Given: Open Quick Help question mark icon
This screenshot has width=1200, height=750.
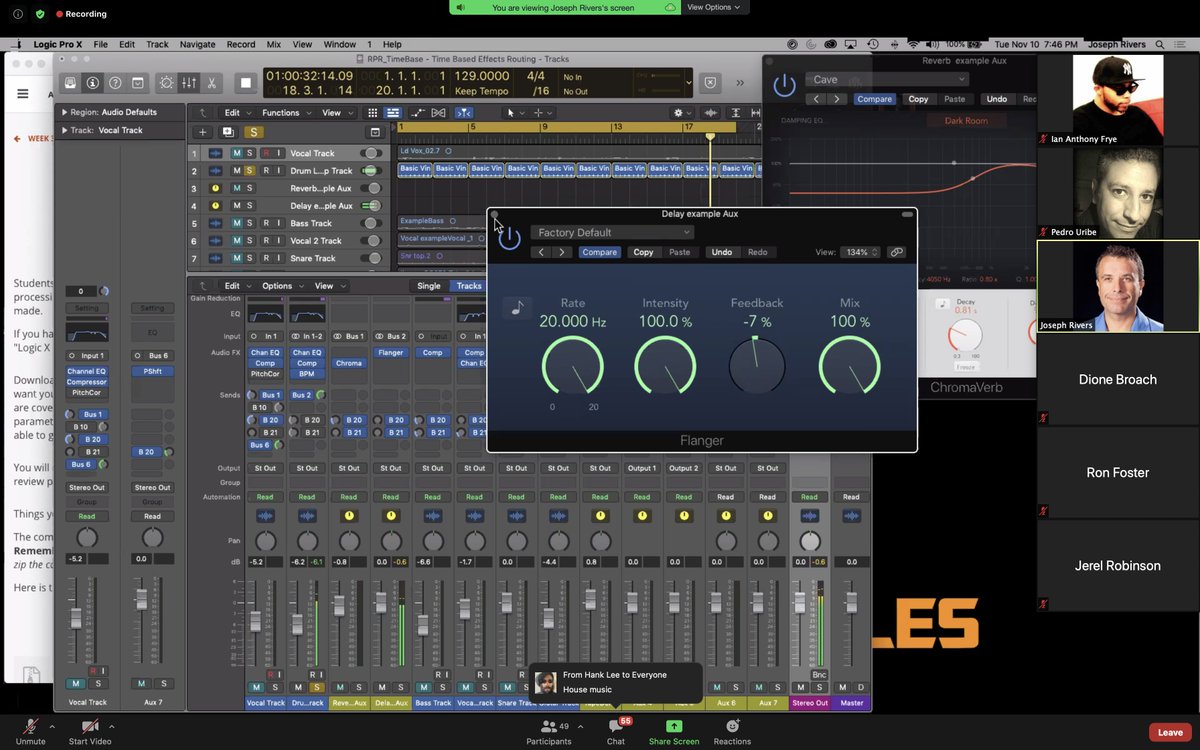Looking at the screenshot, I should pos(115,83).
